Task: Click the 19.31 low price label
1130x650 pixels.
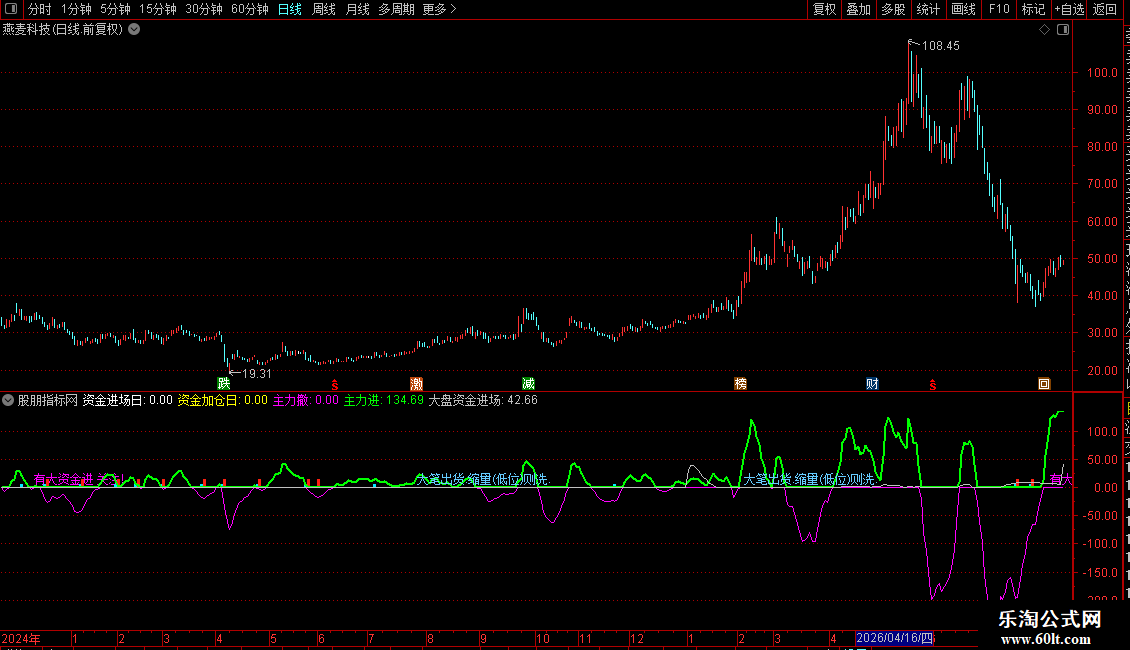Action: [x=257, y=374]
